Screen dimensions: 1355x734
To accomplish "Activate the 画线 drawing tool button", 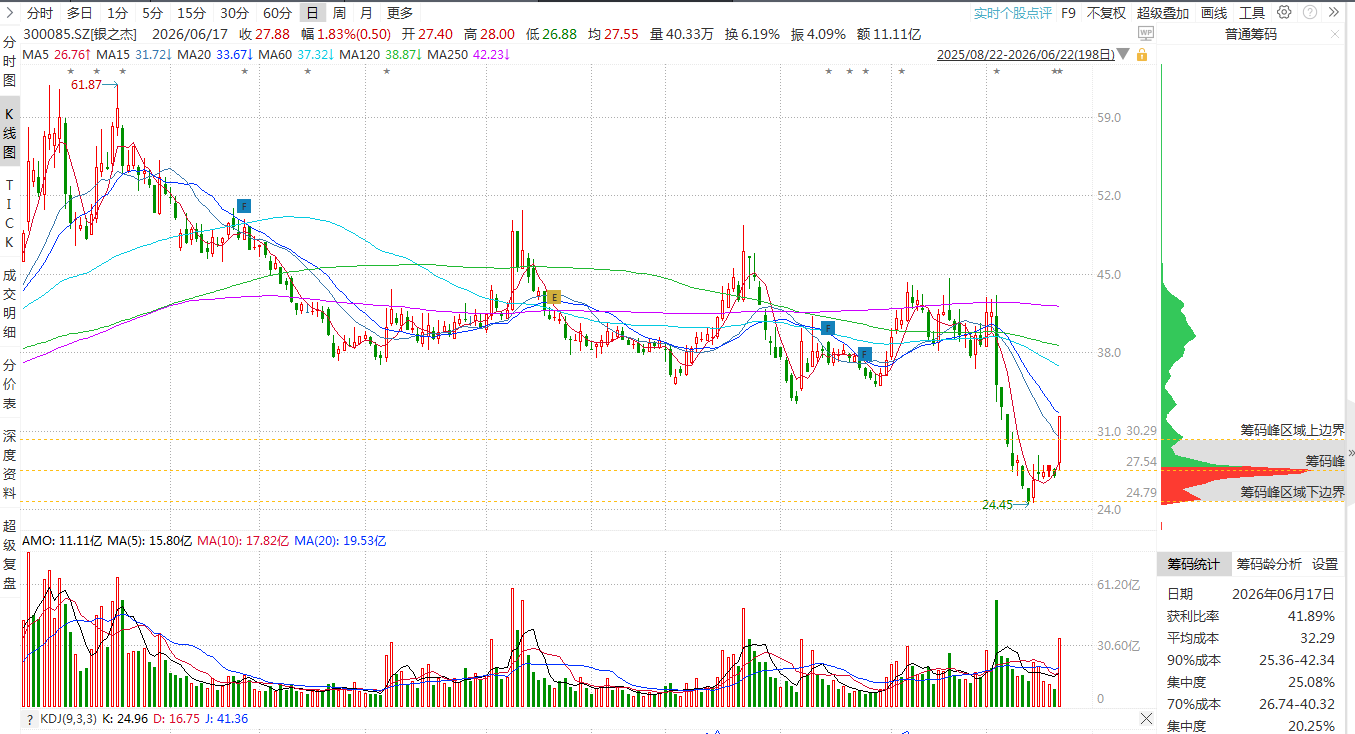I will [1214, 13].
